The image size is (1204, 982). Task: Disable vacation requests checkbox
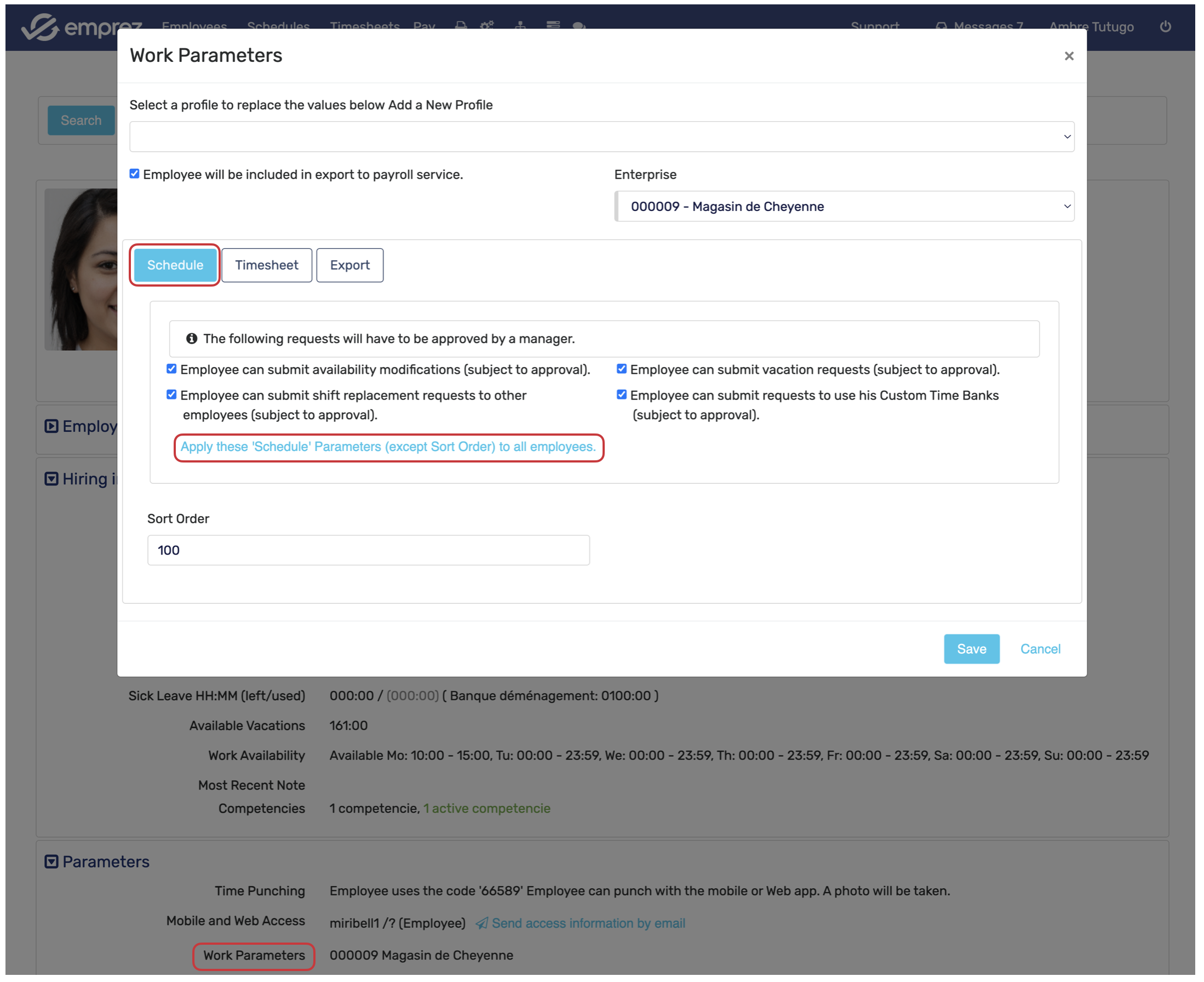coord(622,369)
